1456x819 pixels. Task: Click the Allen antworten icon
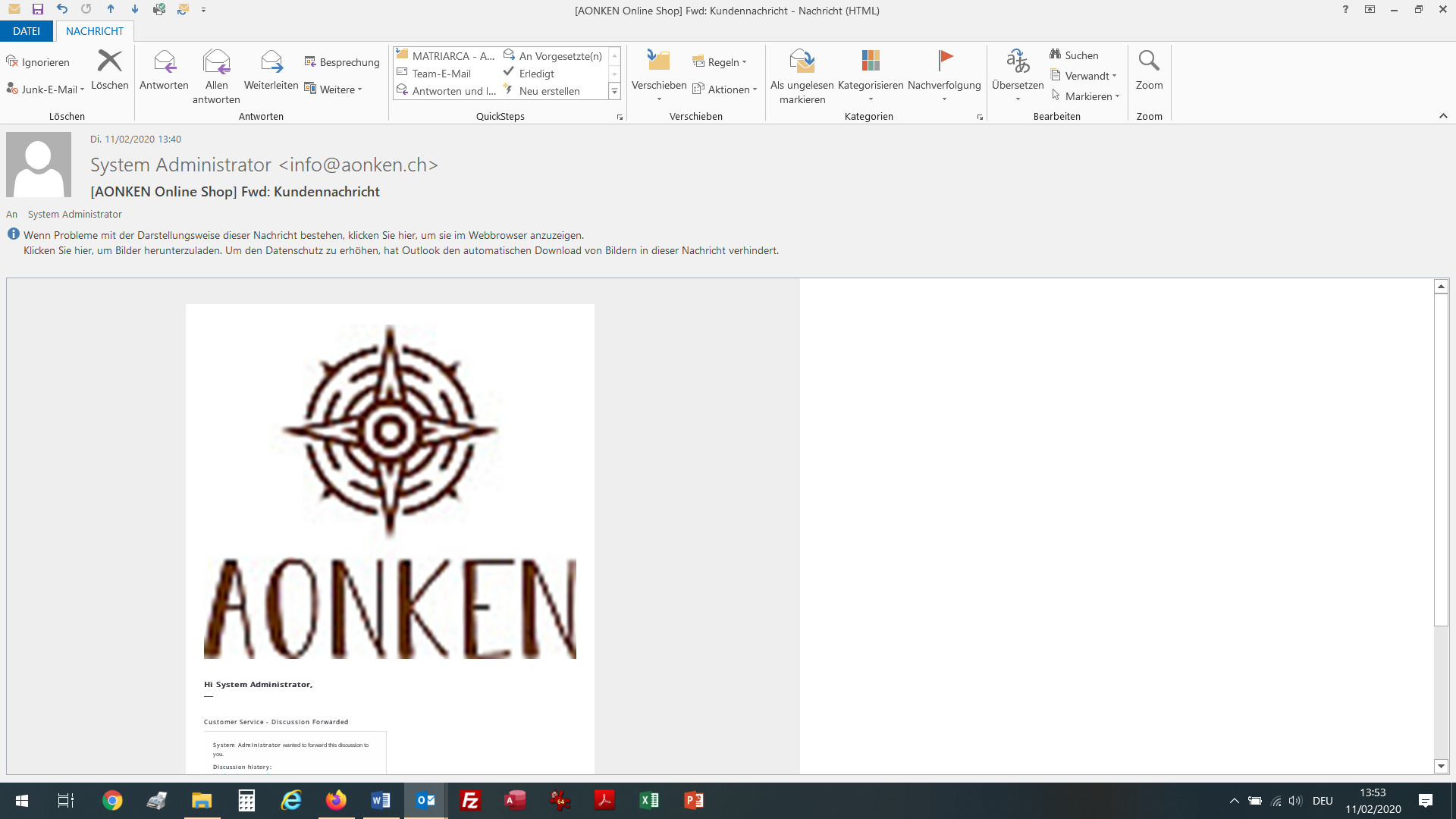click(x=216, y=62)
